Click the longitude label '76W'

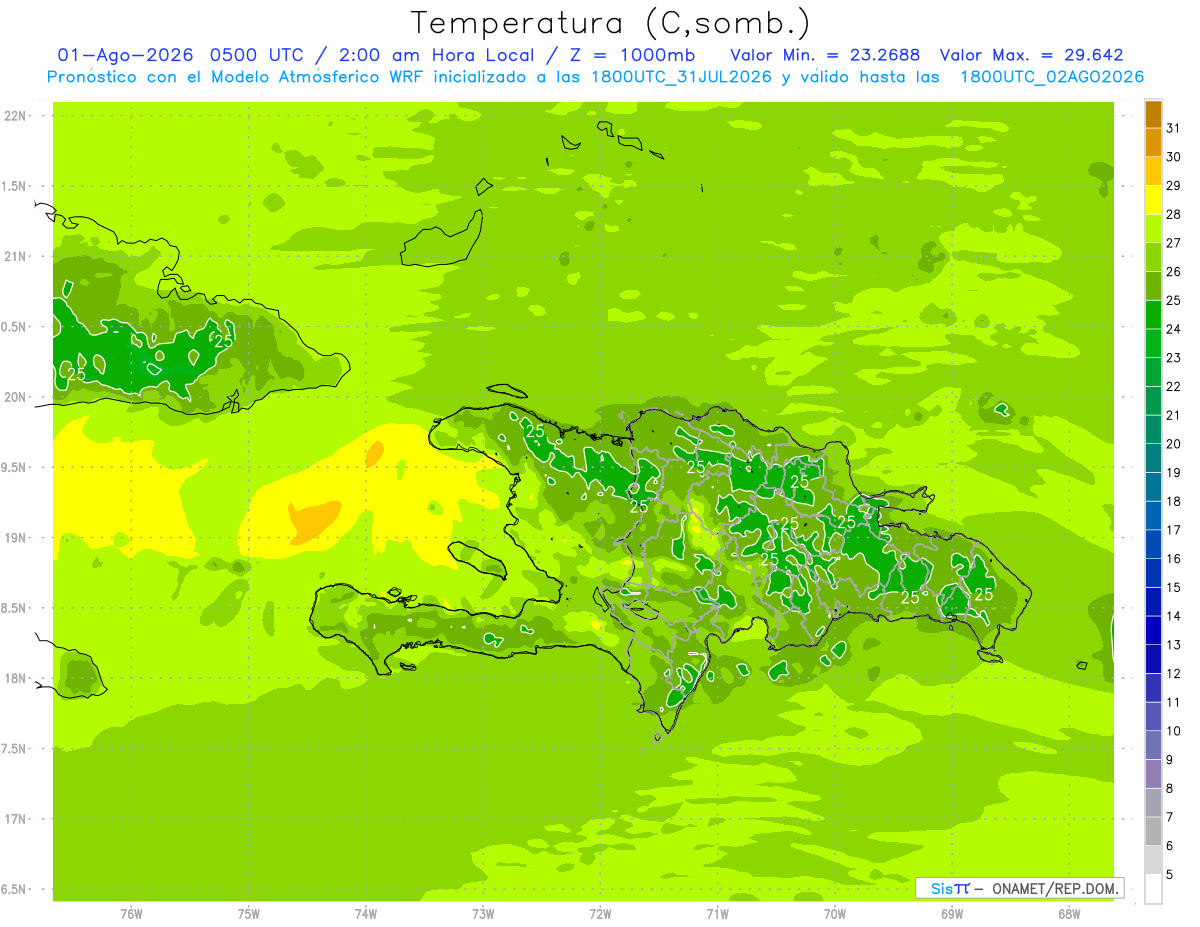(131, 914)
